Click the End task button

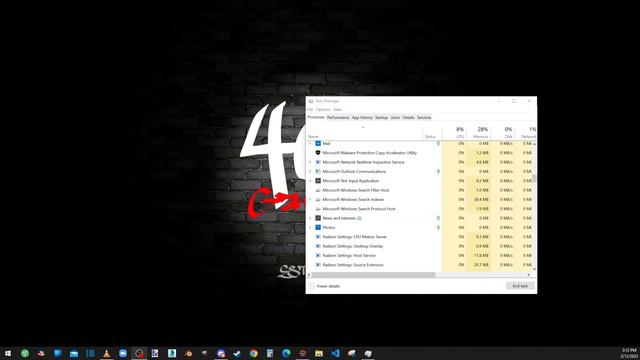click(x=520, y=286)
